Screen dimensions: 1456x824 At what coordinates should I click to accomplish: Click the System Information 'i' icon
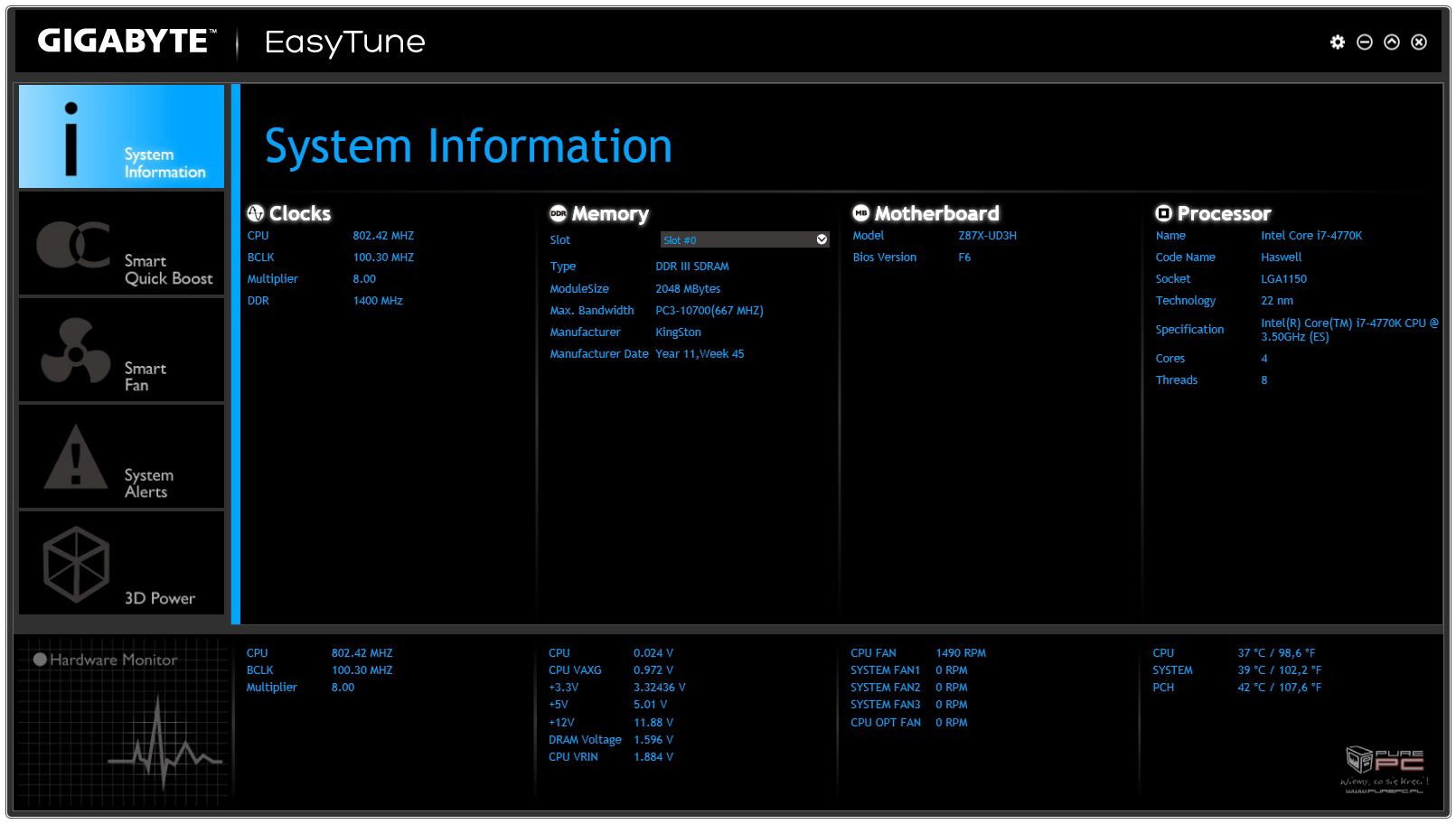70,138
